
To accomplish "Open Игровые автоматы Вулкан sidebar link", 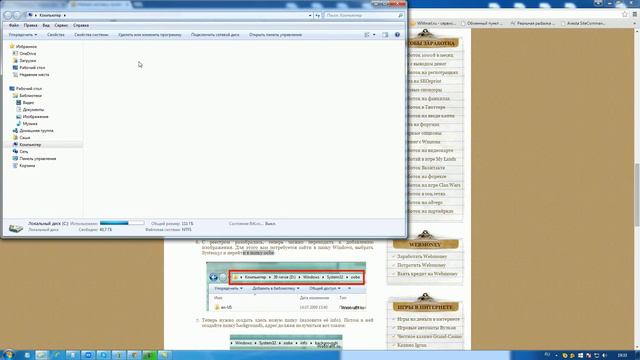I will click(426, 327).
